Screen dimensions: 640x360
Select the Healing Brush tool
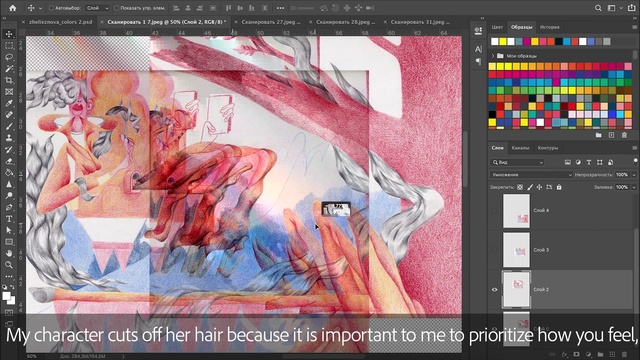[x=9, y=115]
